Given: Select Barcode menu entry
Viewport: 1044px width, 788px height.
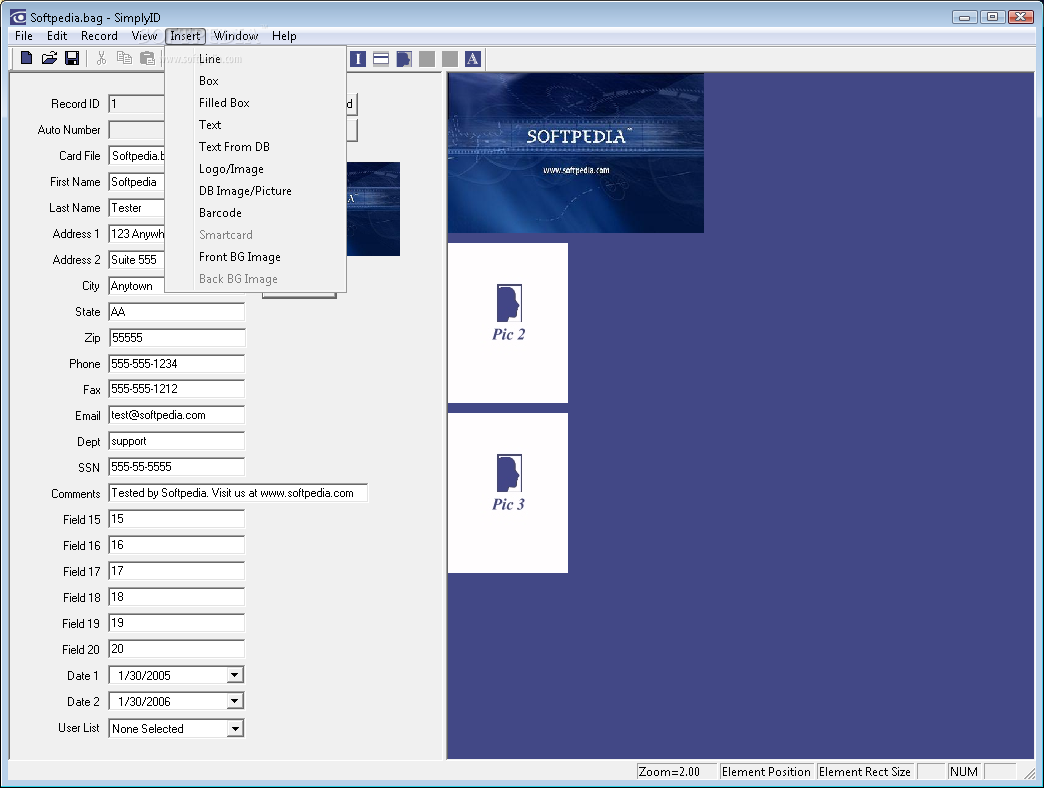Looking at the screenshot, I should pos(256,213).
